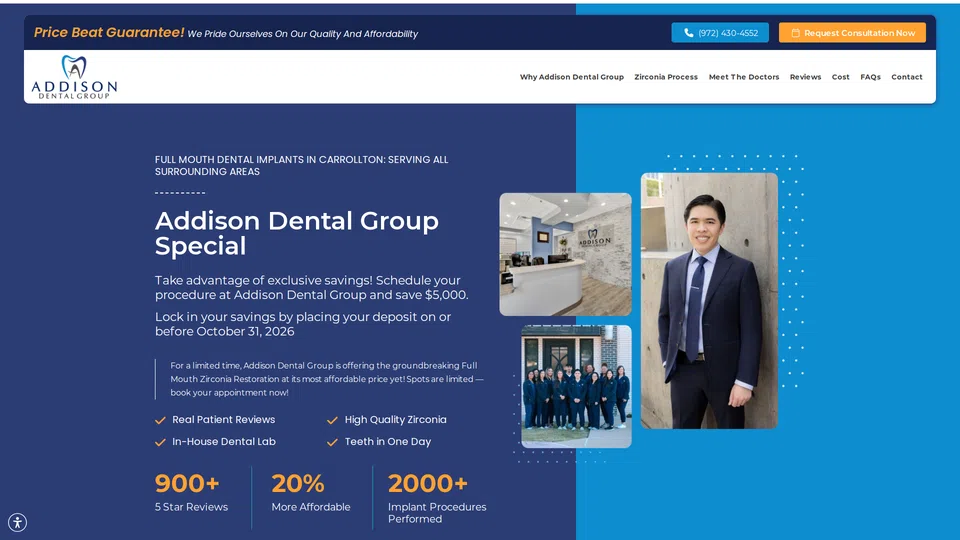The width and height of the screenshot is (960, 540).
Task: Call the (972) 430-4552 phone button
Action: 720,33
